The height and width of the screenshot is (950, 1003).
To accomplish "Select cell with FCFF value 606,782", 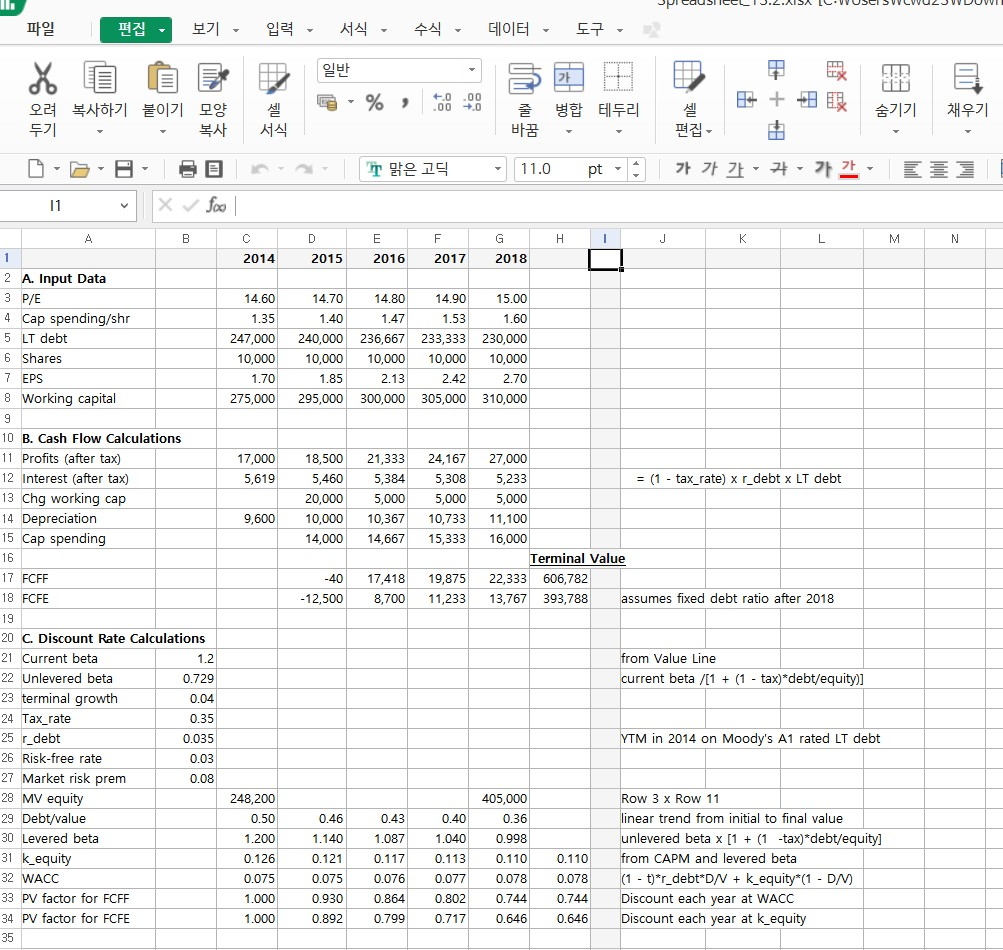I will tap(560, 578).
